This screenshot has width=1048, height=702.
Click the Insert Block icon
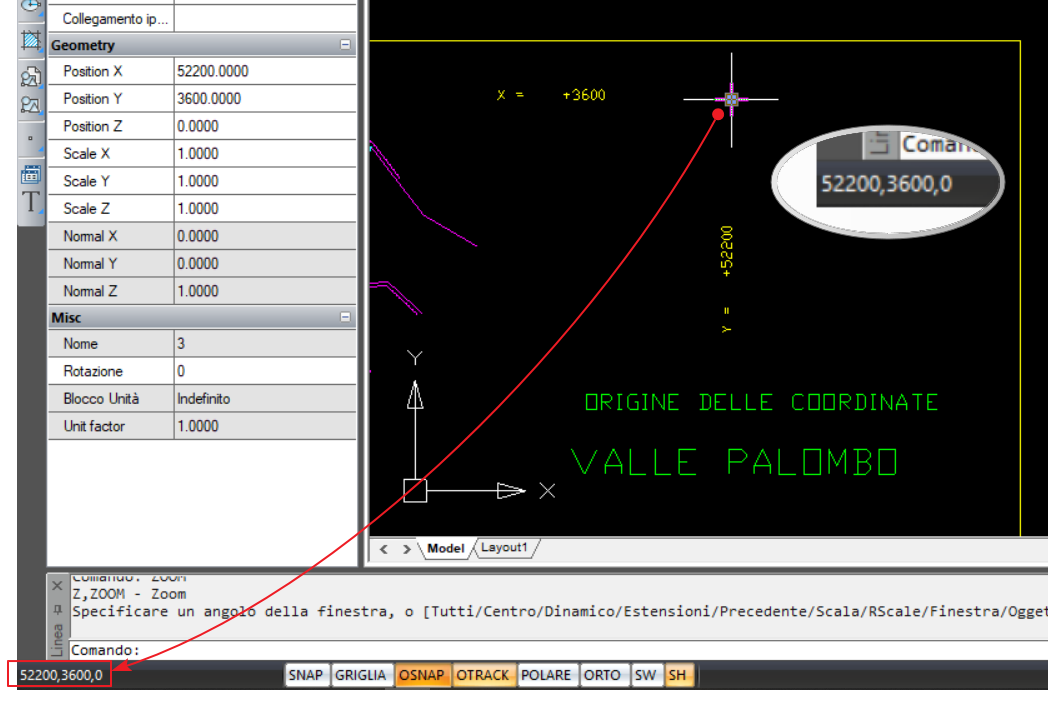point(30,76)
